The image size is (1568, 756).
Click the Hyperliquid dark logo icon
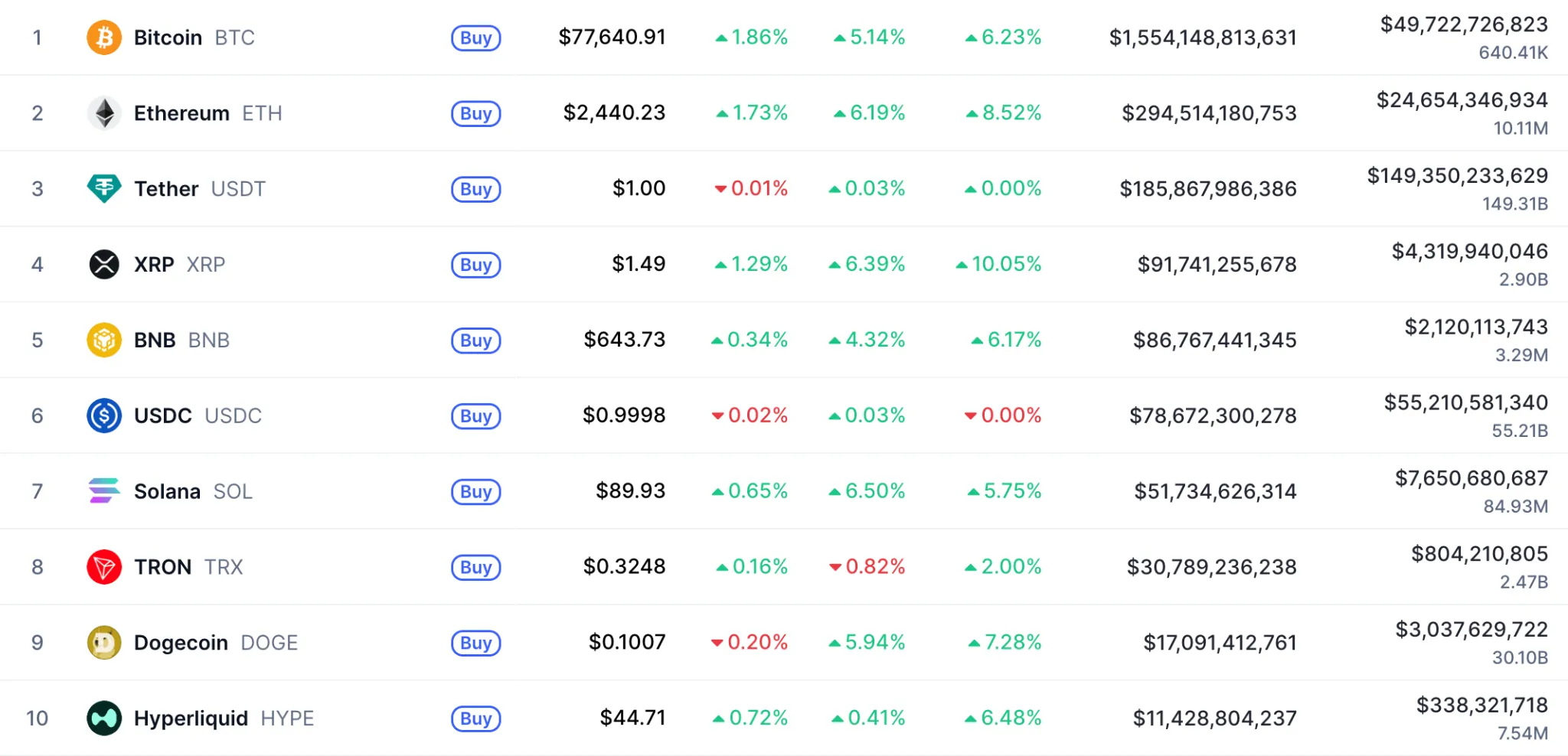point(104,719)
